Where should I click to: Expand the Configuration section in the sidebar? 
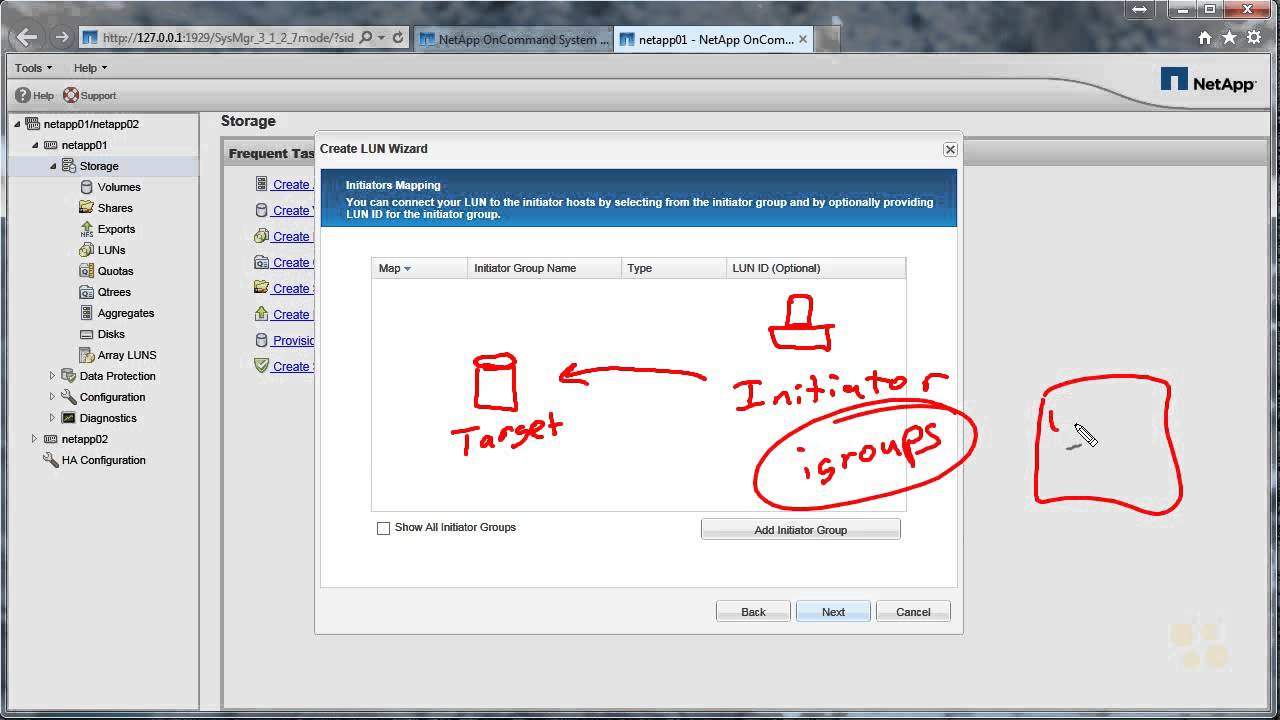coord(52,397)
